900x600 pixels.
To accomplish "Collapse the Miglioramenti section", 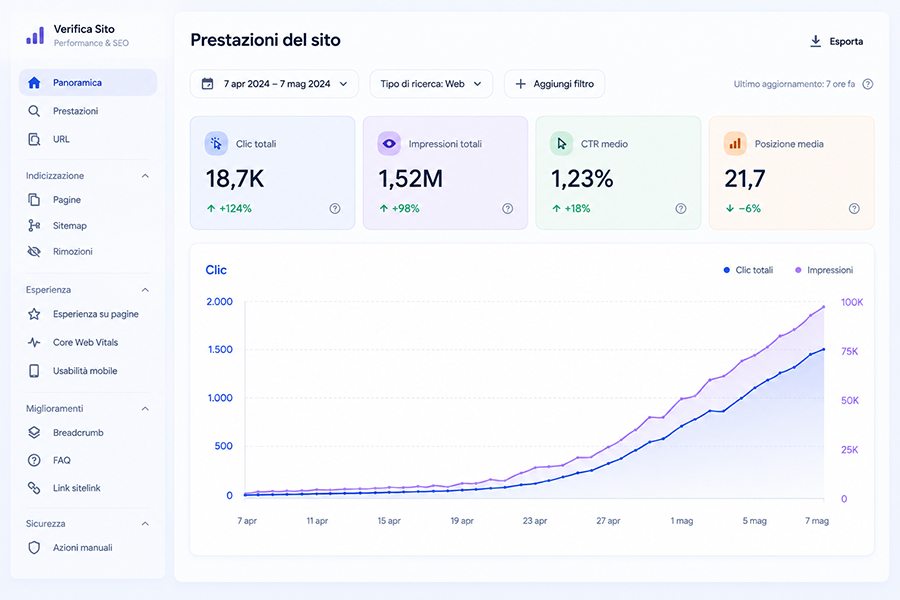I will [x=145, y=409].
